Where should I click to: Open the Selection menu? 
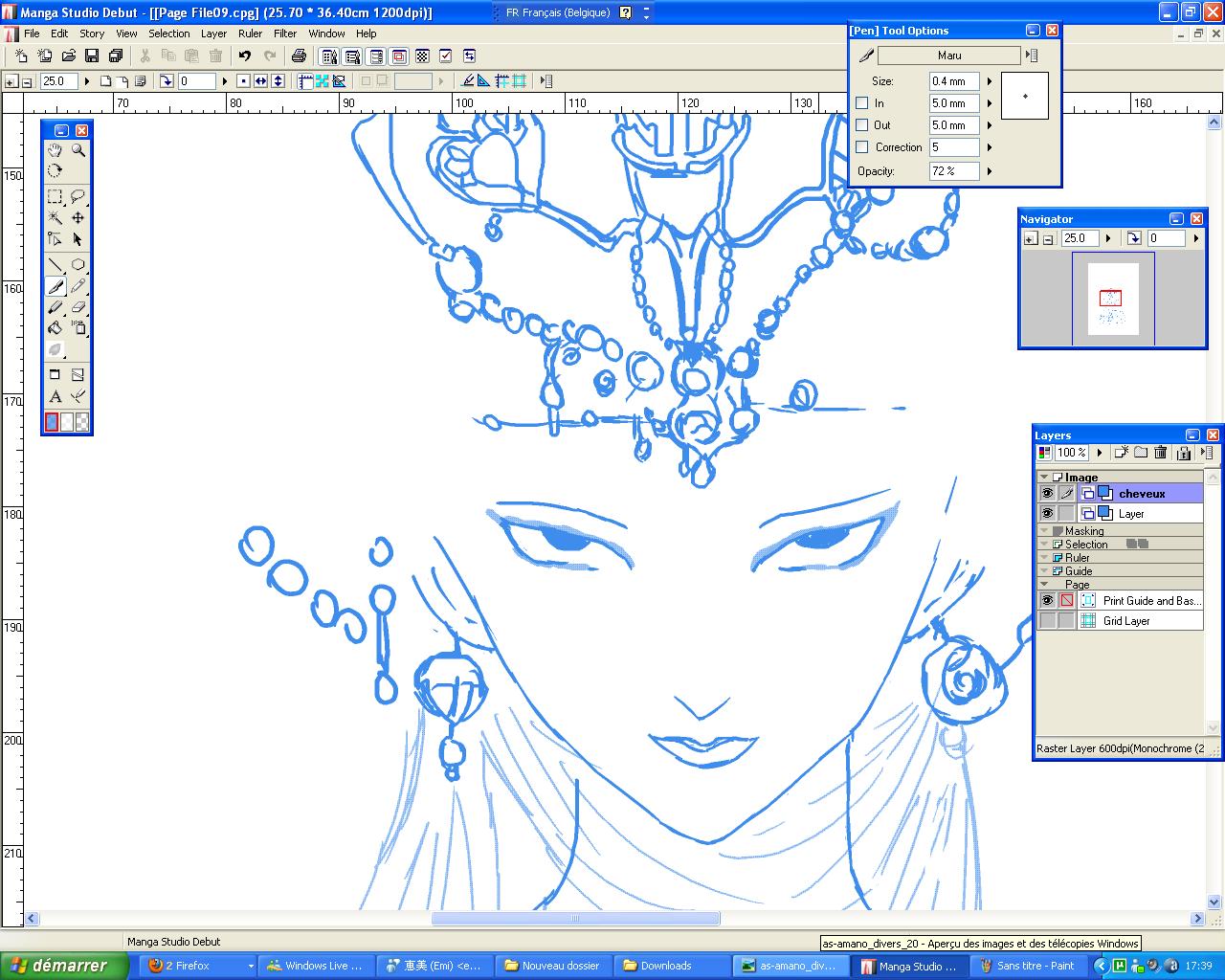click(x=168, y=33)
